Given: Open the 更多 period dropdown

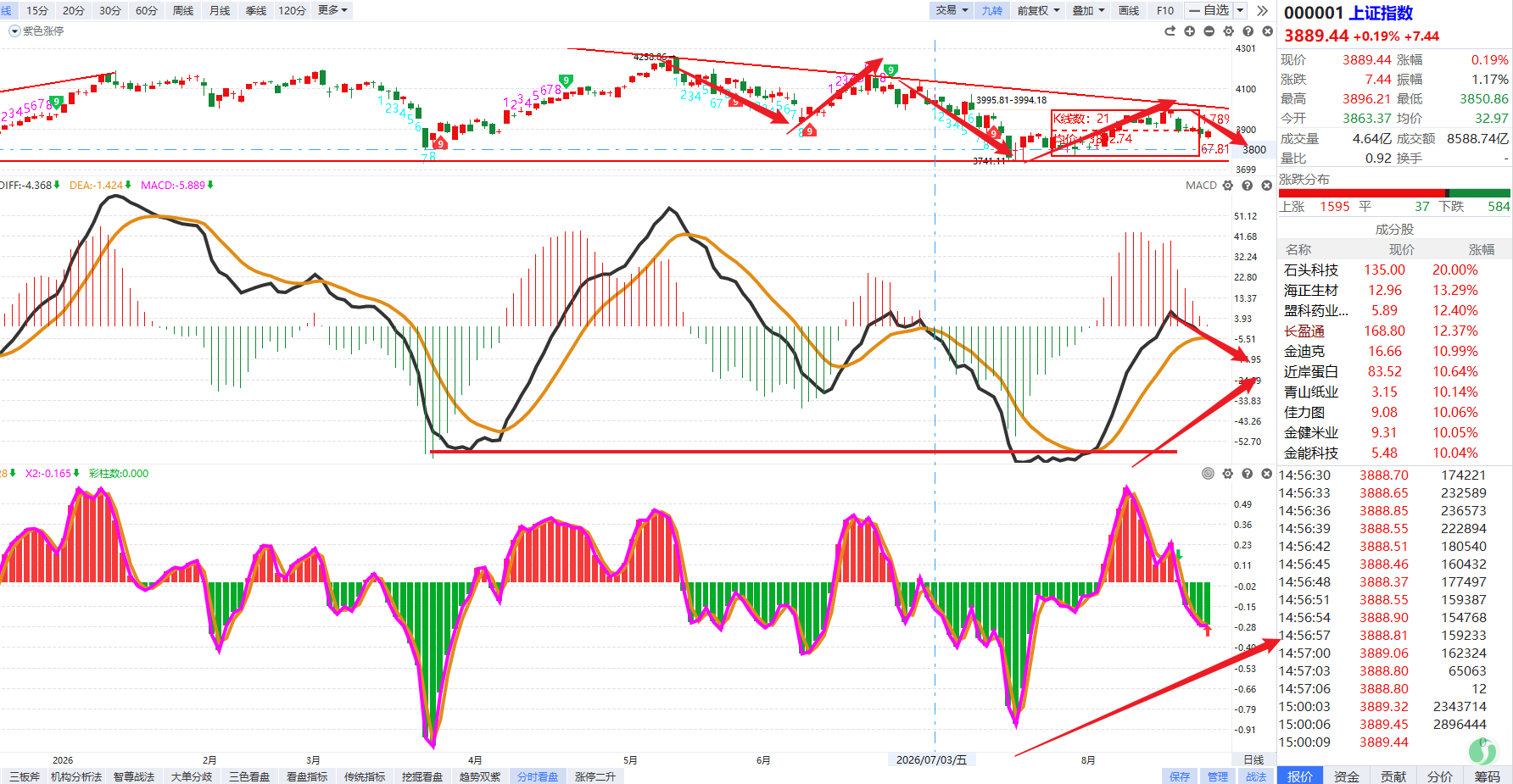Looking at the screenshot, I should (332, 10).
